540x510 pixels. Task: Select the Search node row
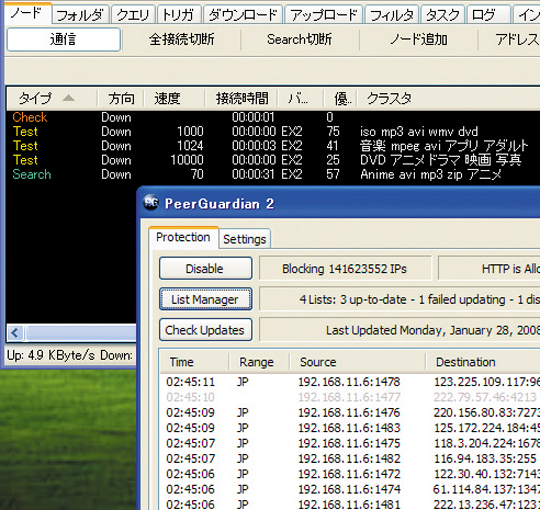point(273,174)
